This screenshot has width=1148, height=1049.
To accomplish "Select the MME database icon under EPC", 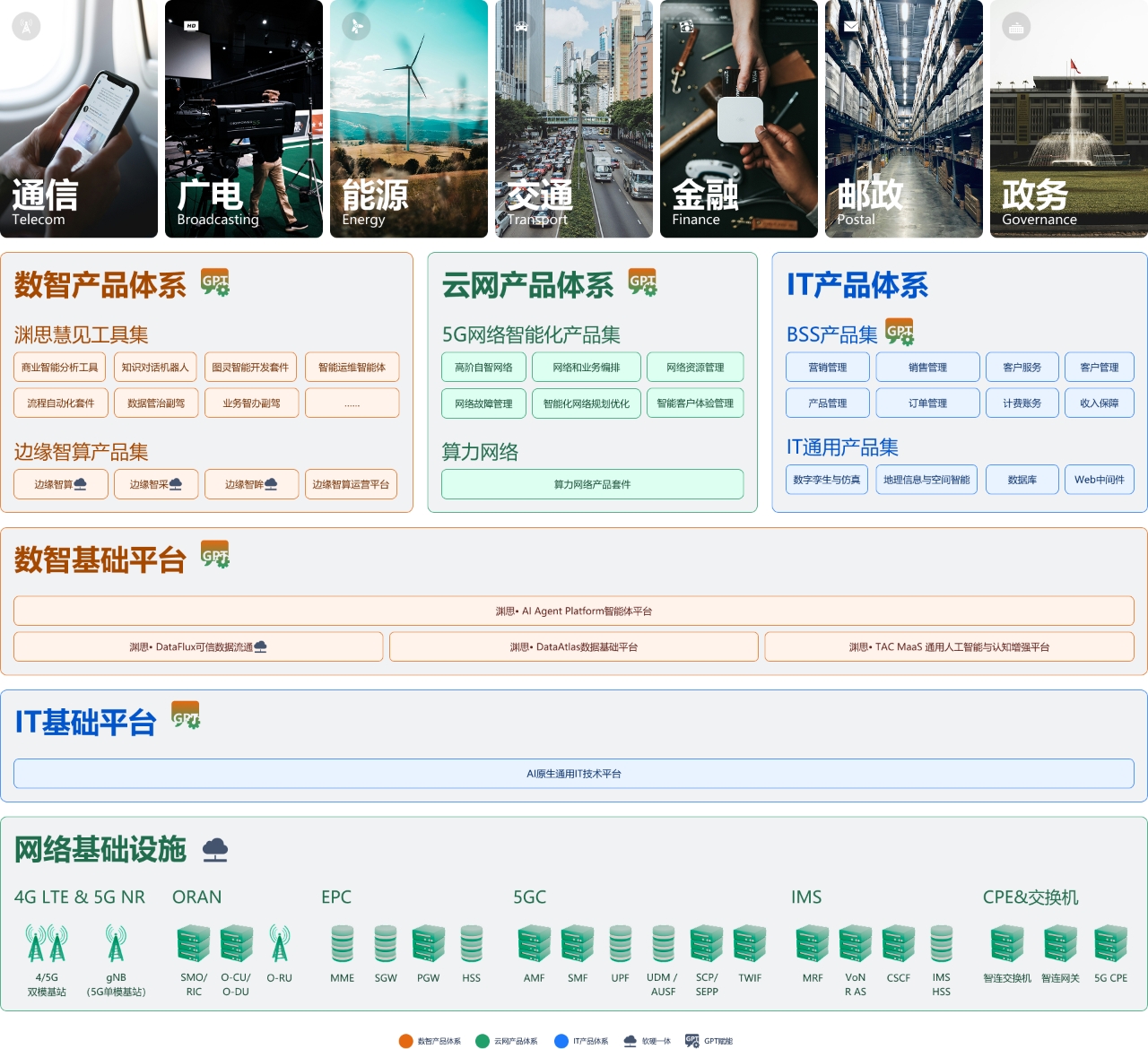I will coord(343,944).
